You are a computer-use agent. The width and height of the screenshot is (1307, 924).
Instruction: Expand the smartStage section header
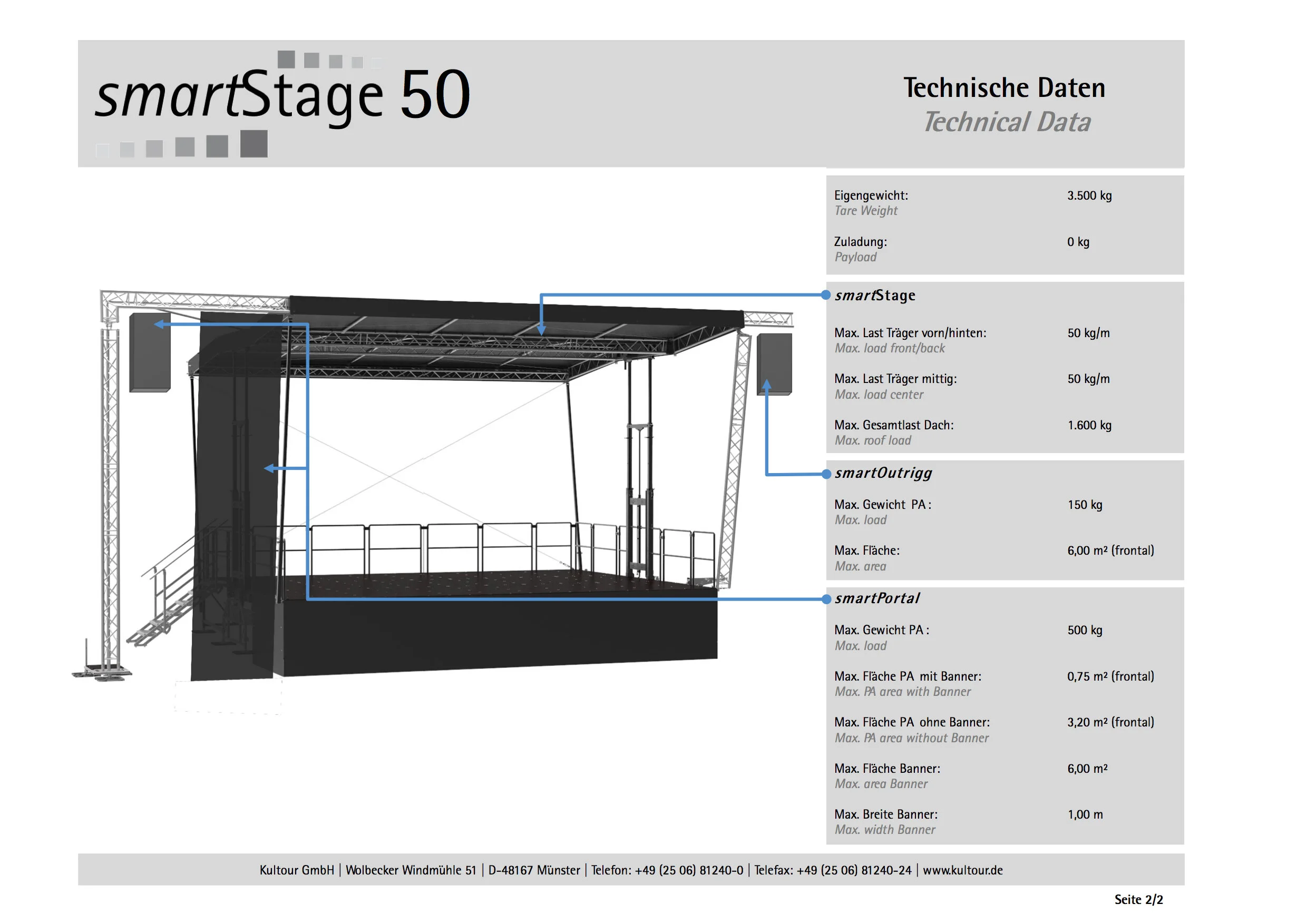click(875, 296)
